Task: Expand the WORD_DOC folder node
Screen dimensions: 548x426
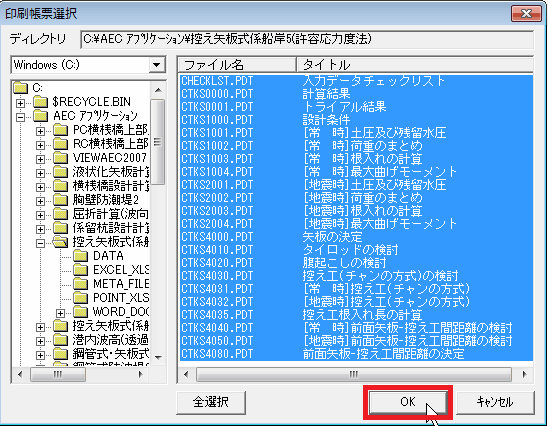Action: click(x=61, y=313)
